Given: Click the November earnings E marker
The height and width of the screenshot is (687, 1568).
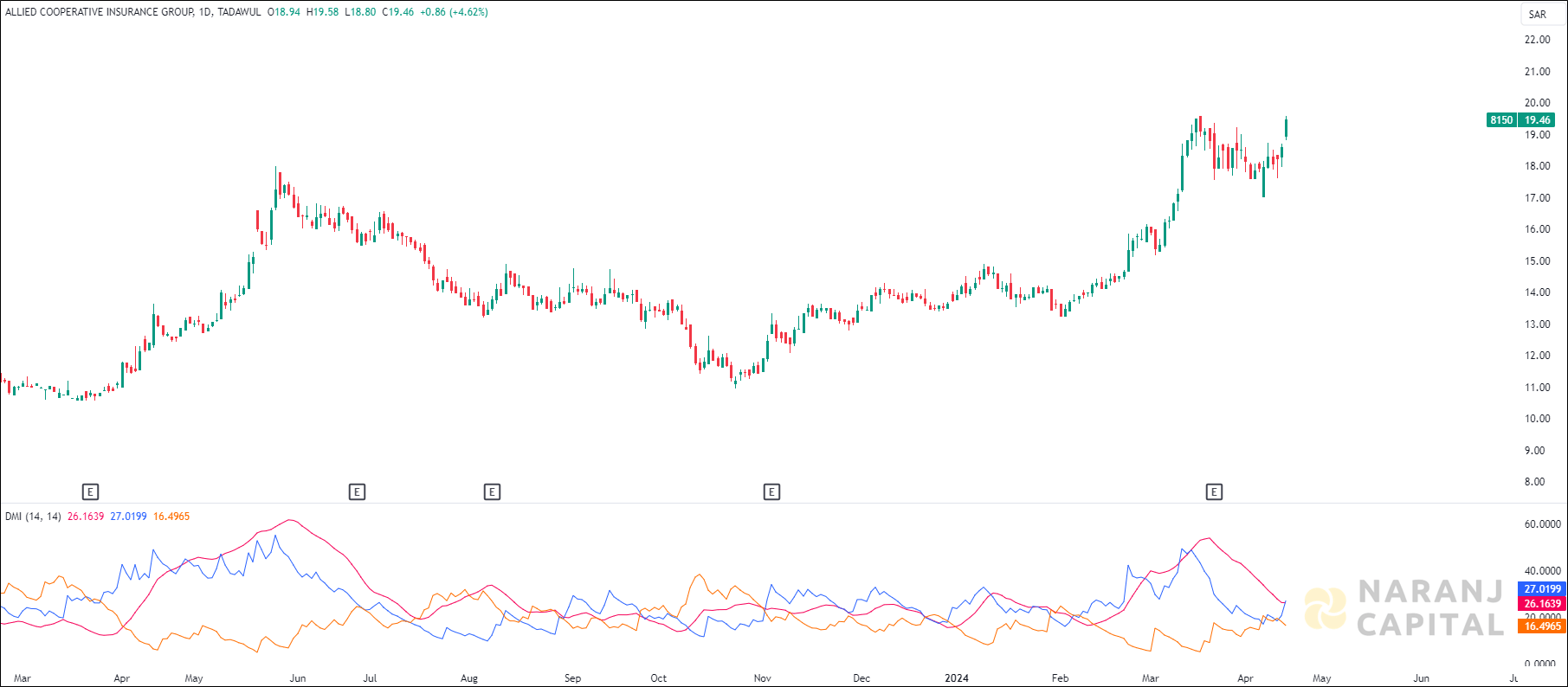Looking at the screenshot, I should (771, 492).
